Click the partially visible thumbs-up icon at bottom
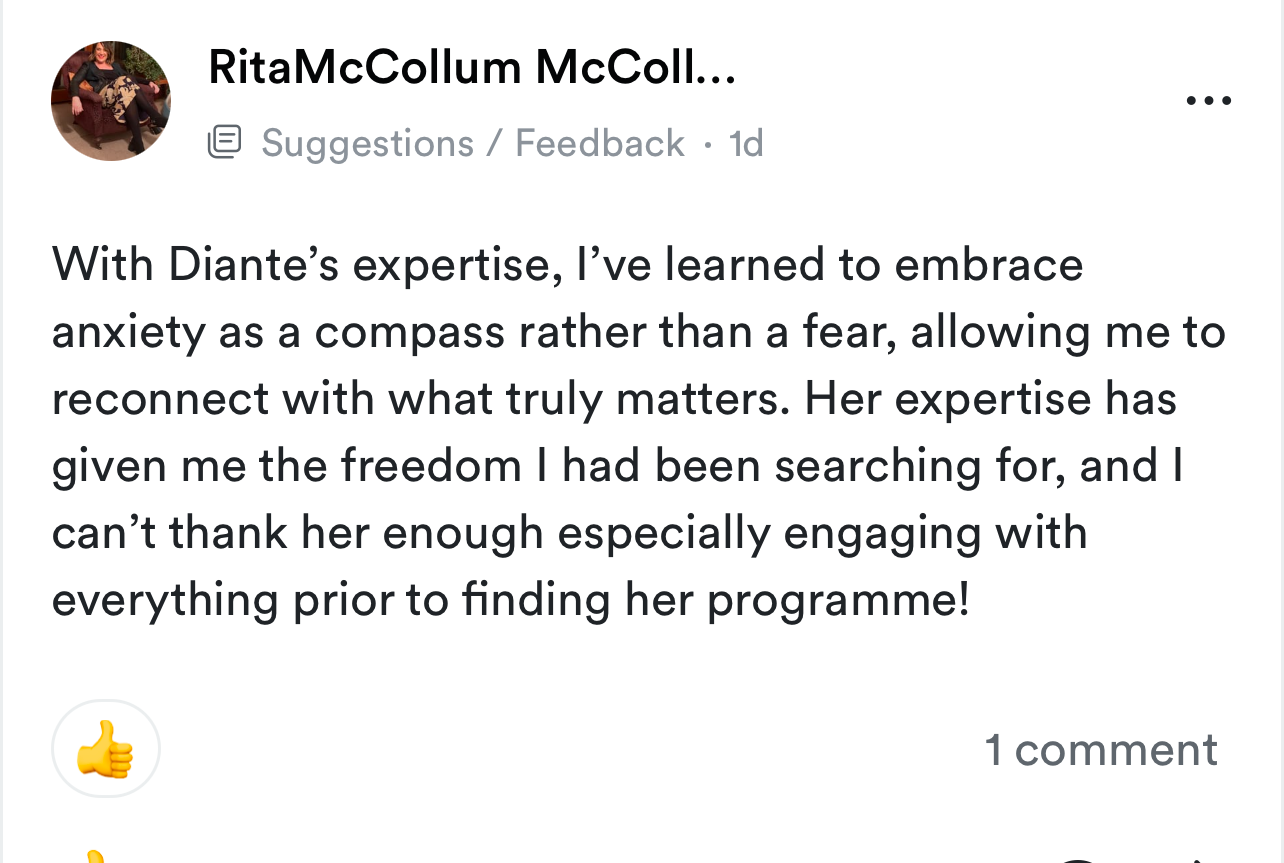This screenshot has height=863, width=1284. (93, 855)
